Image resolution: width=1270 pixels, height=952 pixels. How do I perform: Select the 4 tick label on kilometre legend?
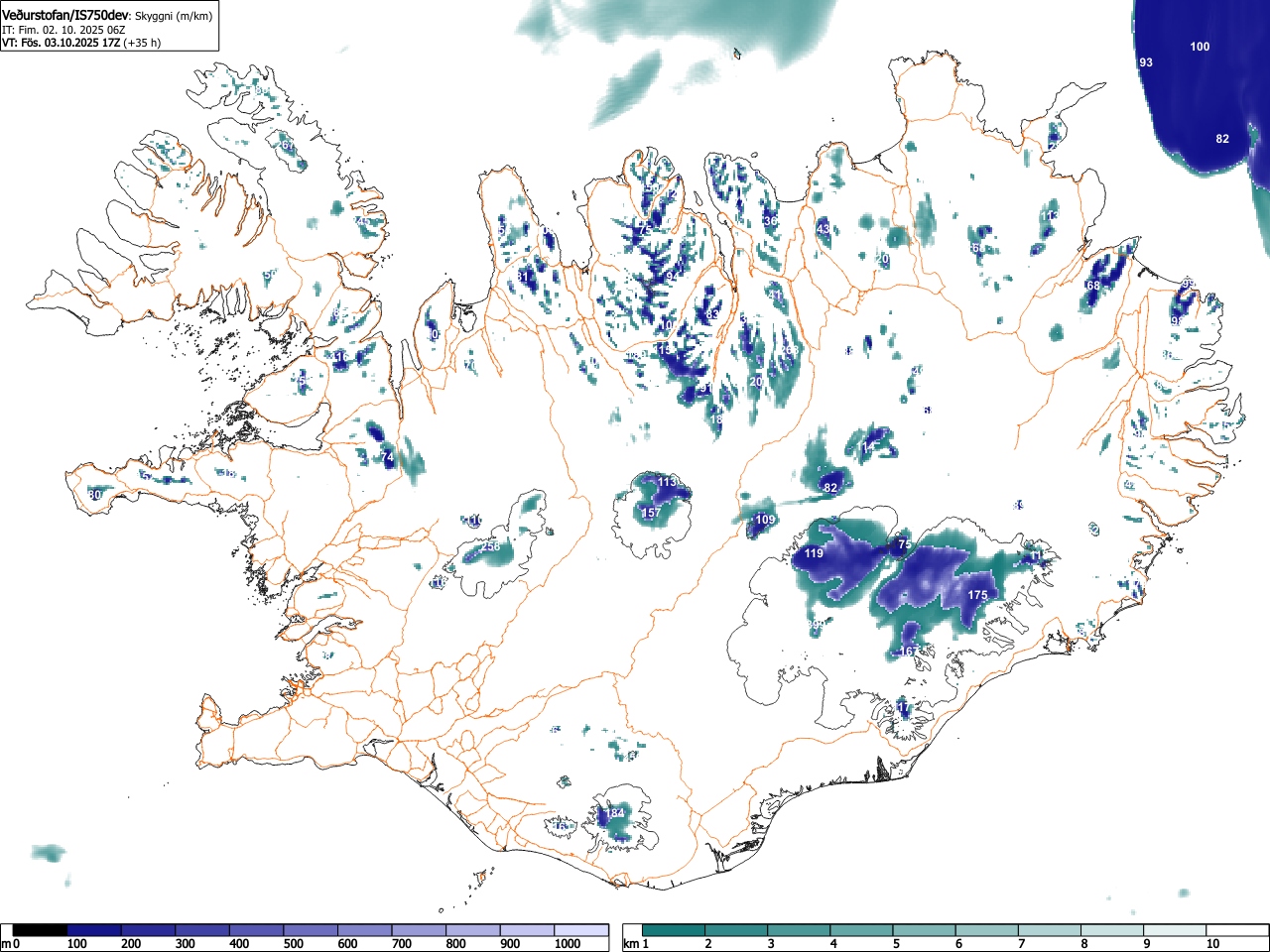pos(832,944)
